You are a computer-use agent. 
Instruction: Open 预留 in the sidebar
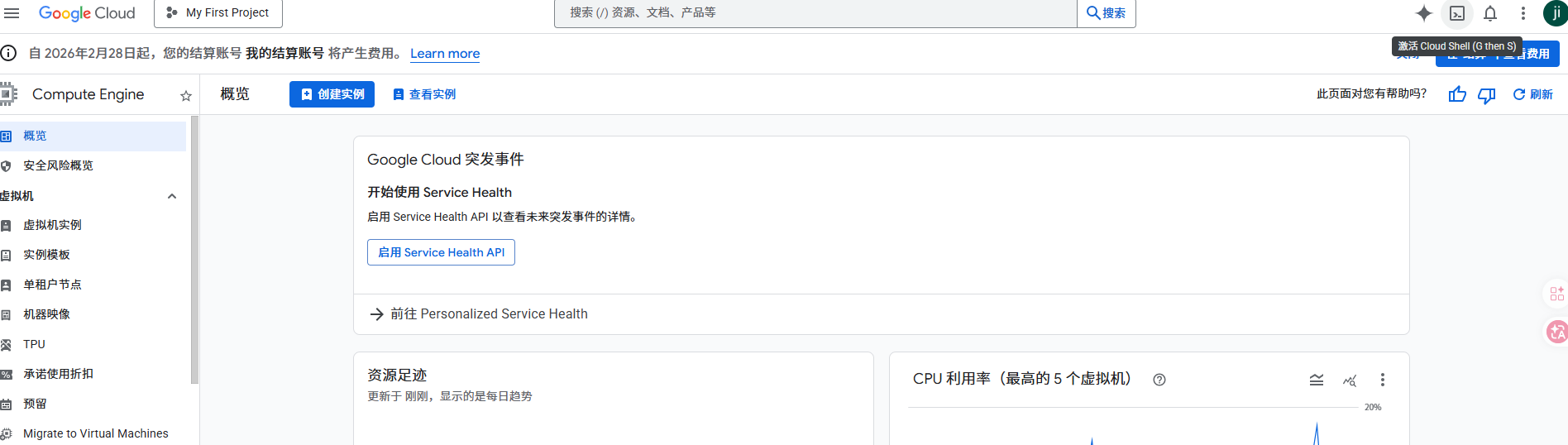coord(93,404)
